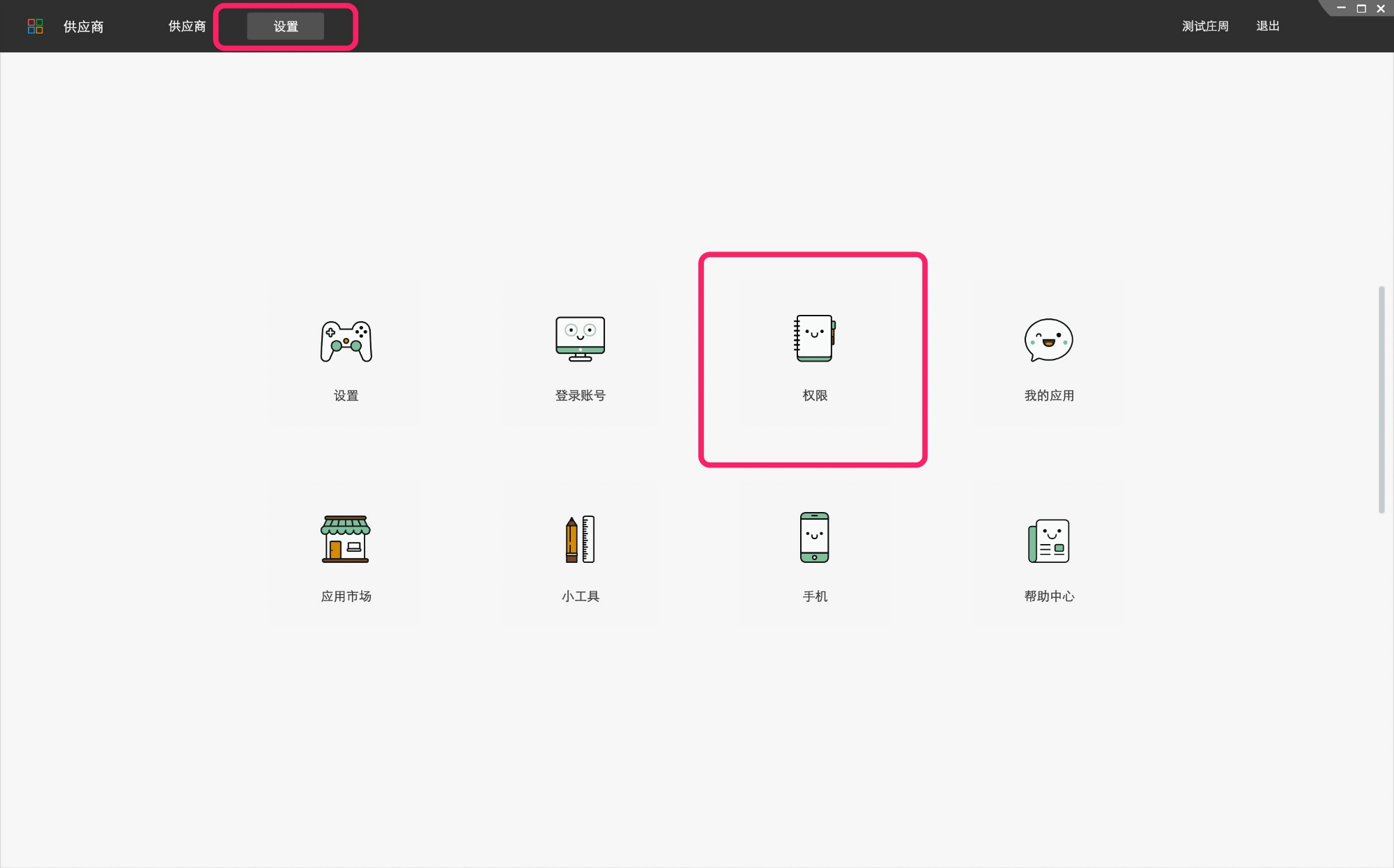Click 退出 to log out
This screenshot has width=1394, height=868.
click(x=1268, y=26)
